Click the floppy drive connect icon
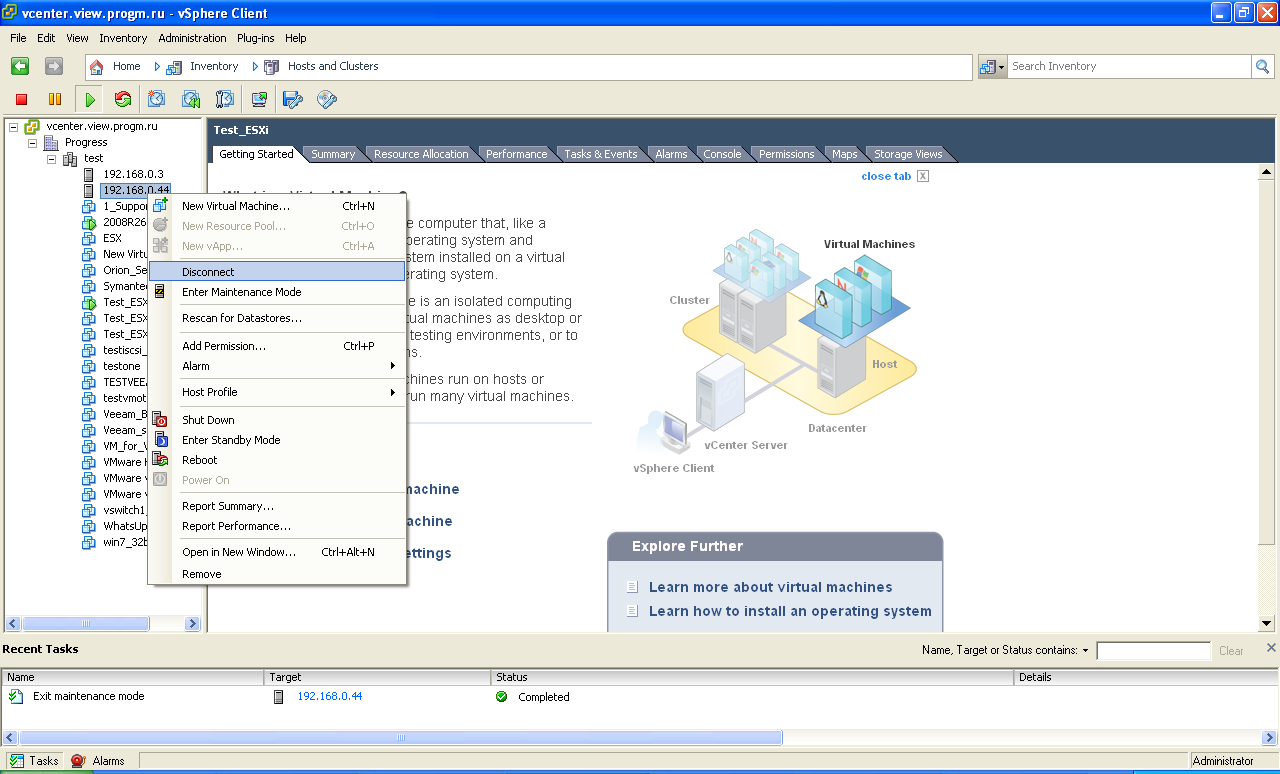This screenshot has height=774, width=1280. click(293, 99)
